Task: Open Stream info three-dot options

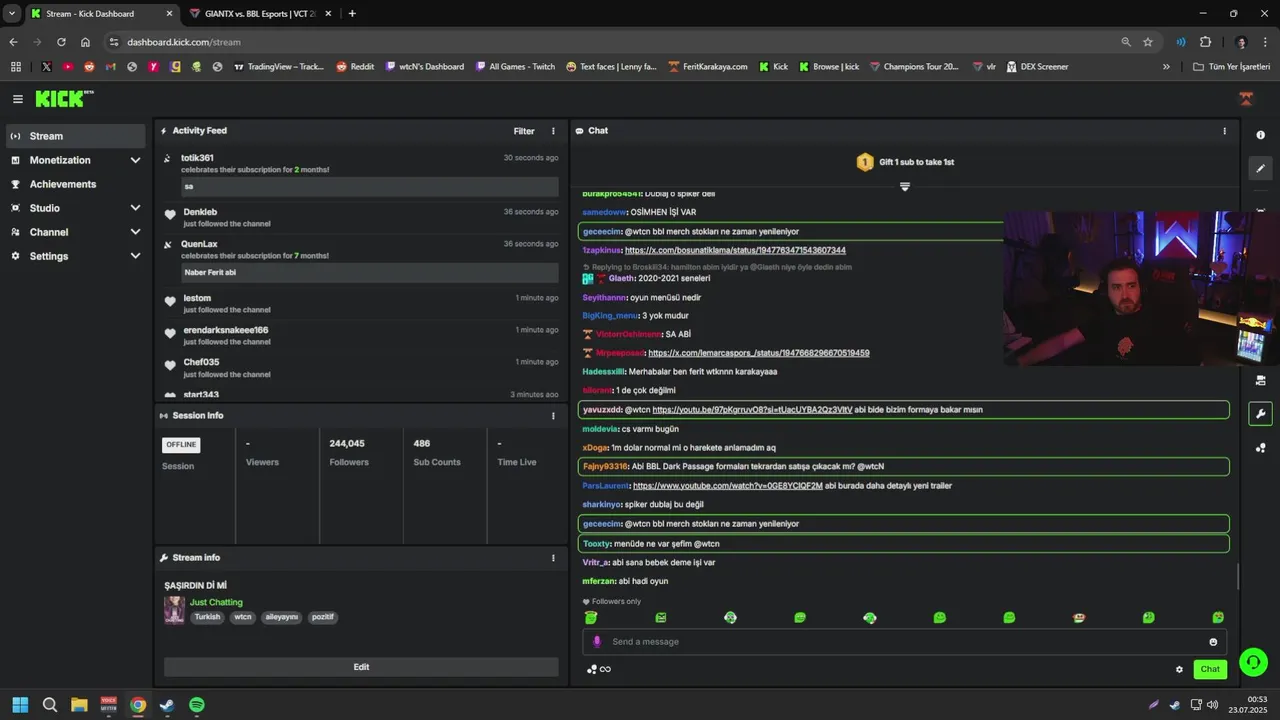Action: (x=553, y=558)
